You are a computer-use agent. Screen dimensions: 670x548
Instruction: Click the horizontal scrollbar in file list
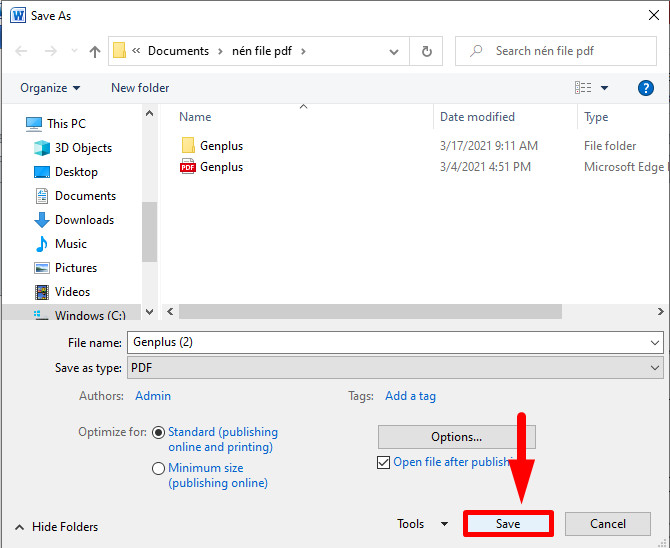[400, 312]
